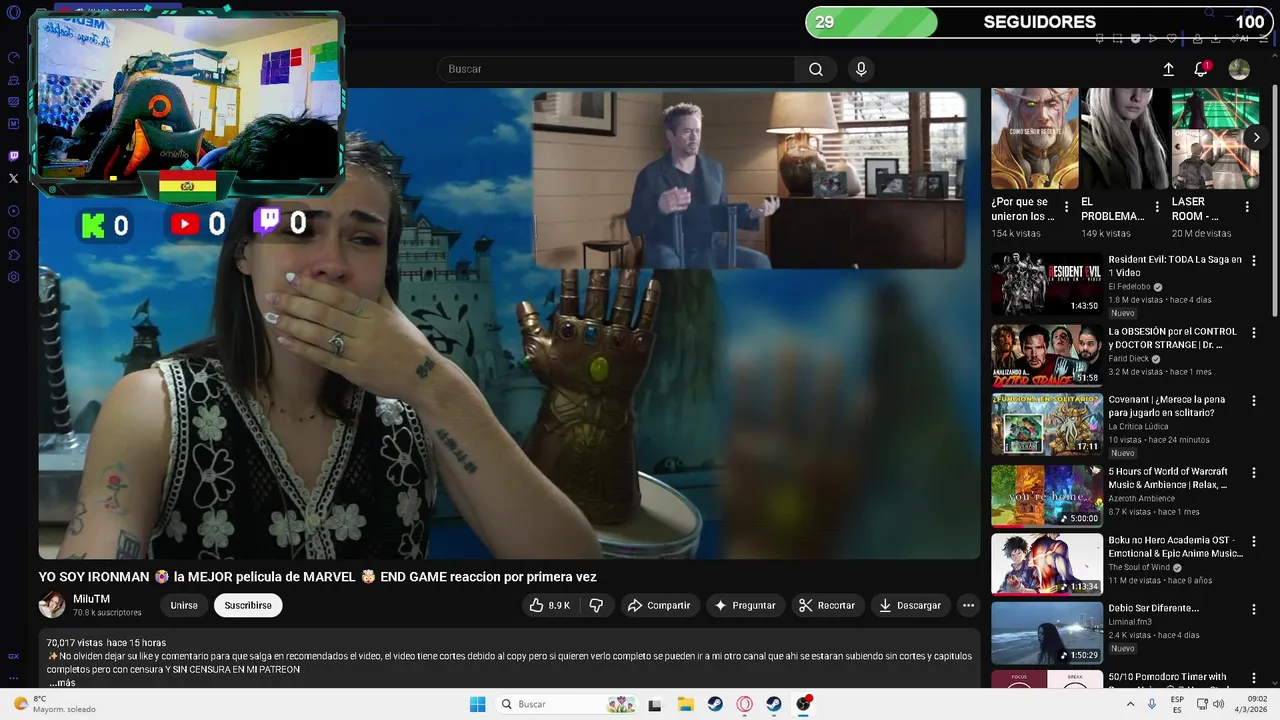Open 5 Hours of World of Warcraft thumbnail
Image resolution: width=1280 pixels, height=720 pixels.
pos(1047,495)
